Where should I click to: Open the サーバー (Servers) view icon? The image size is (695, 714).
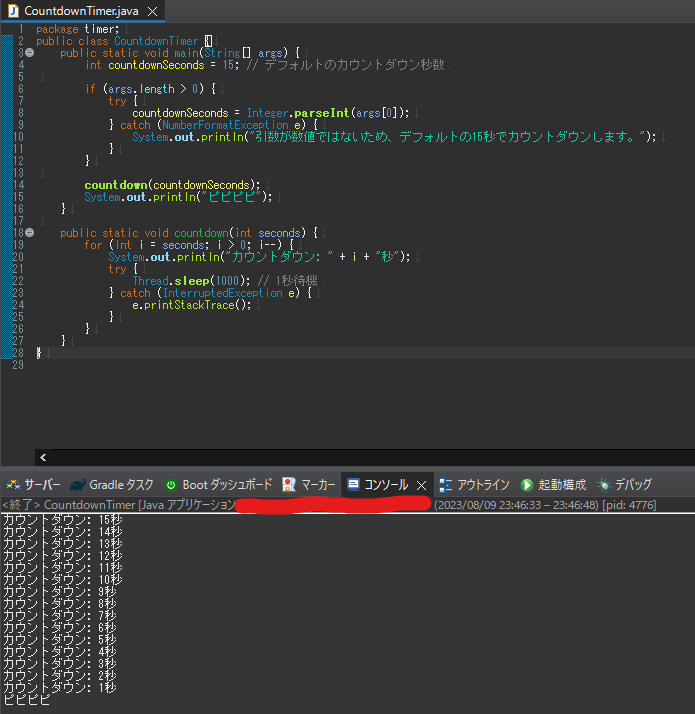pos(13,485)
